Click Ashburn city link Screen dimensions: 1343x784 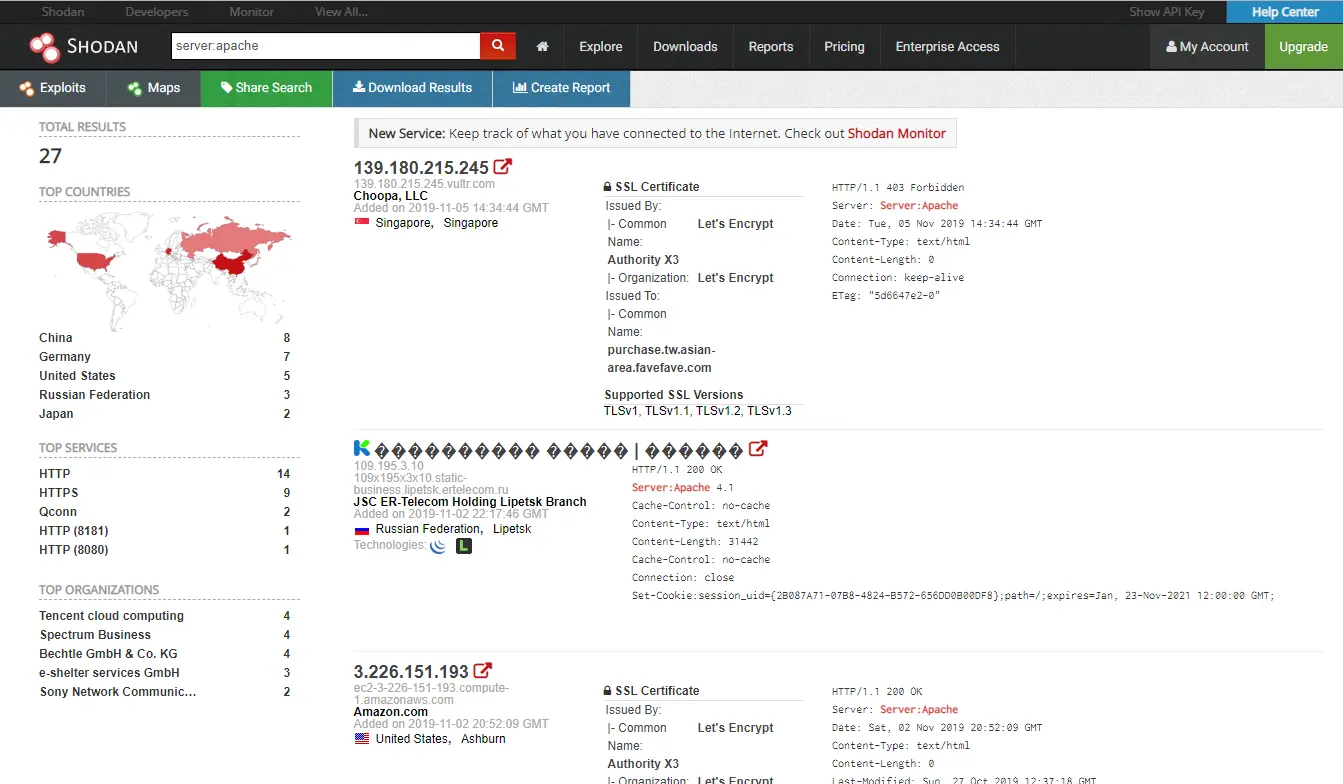(x=483, y=739)
